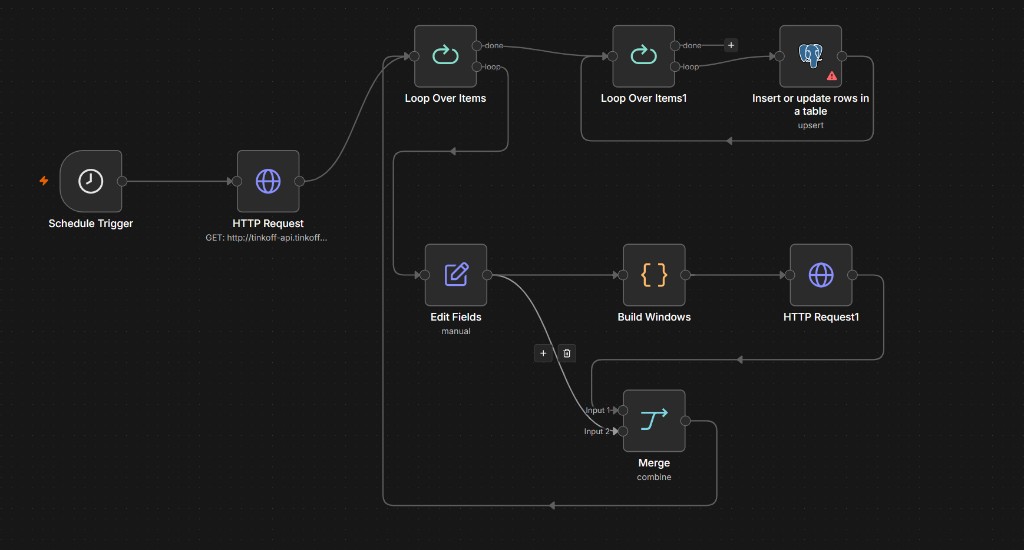
Task: Click the Loop Over Items1 loop output connector
Action: click(x=675, y=67)
